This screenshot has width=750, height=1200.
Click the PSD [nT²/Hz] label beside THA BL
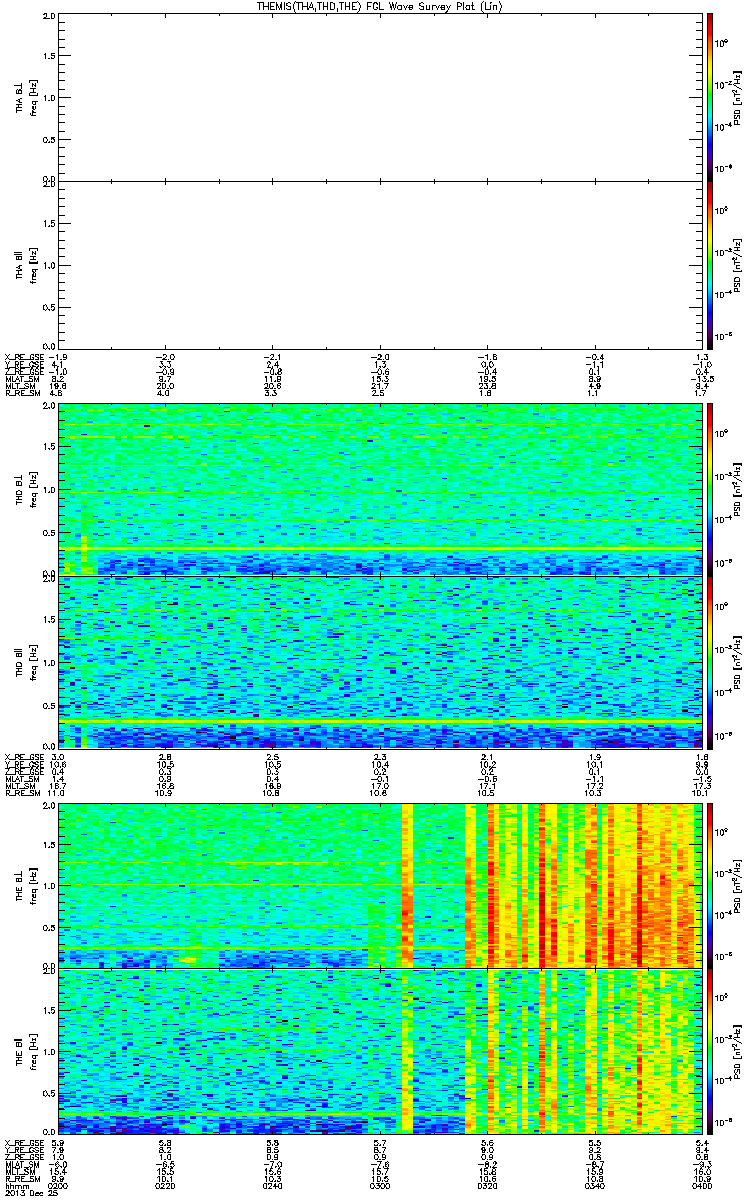[x=738, y=96]
